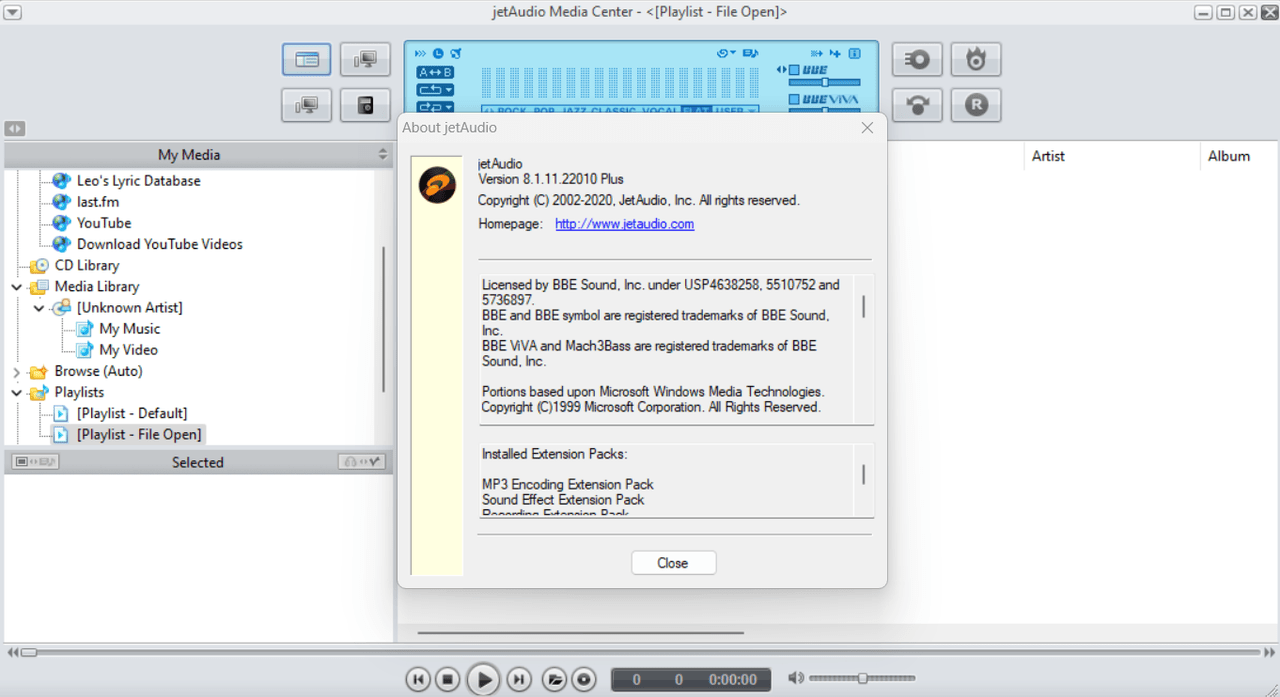
Task: Select [Playlist - Default]
Action: (x=131, y=413)
